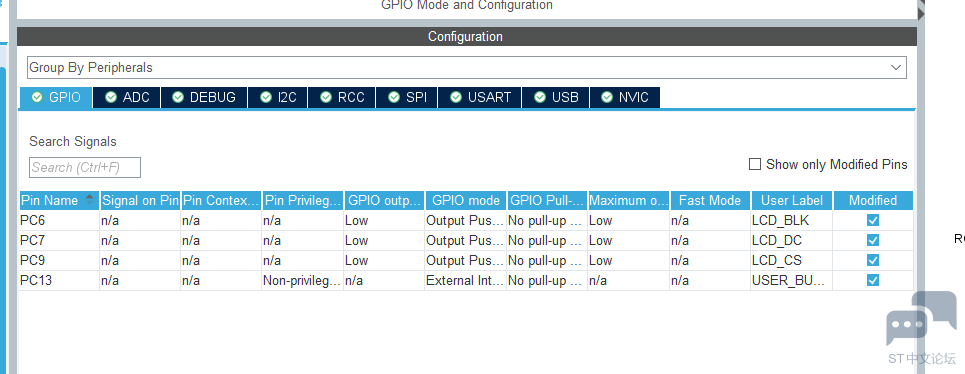Screen dimensions: 965x374
Task: Open the Group By Peripherals dropdown
Action: point(466,68)
